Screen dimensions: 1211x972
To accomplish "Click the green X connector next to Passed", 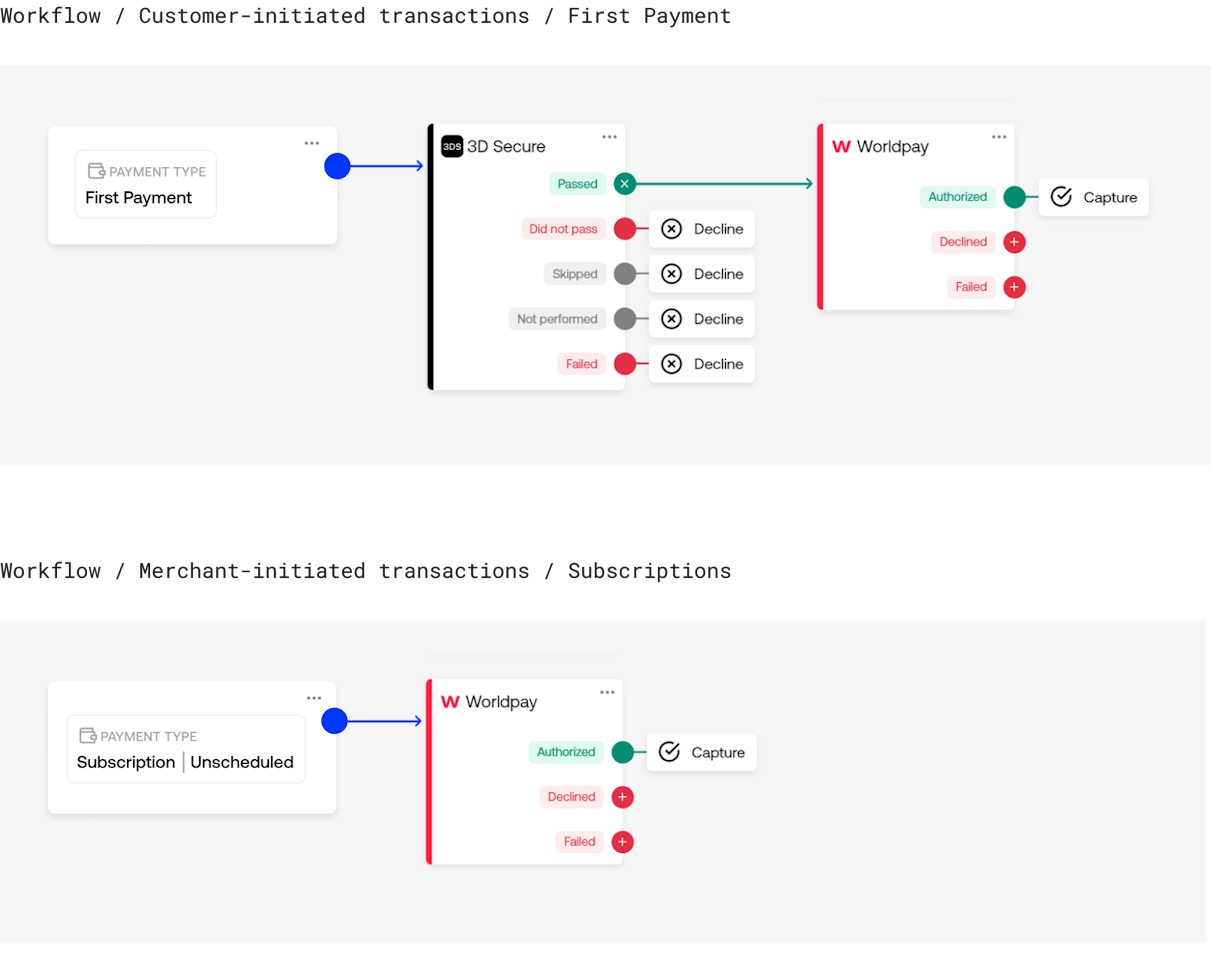I will pos(625,184).
